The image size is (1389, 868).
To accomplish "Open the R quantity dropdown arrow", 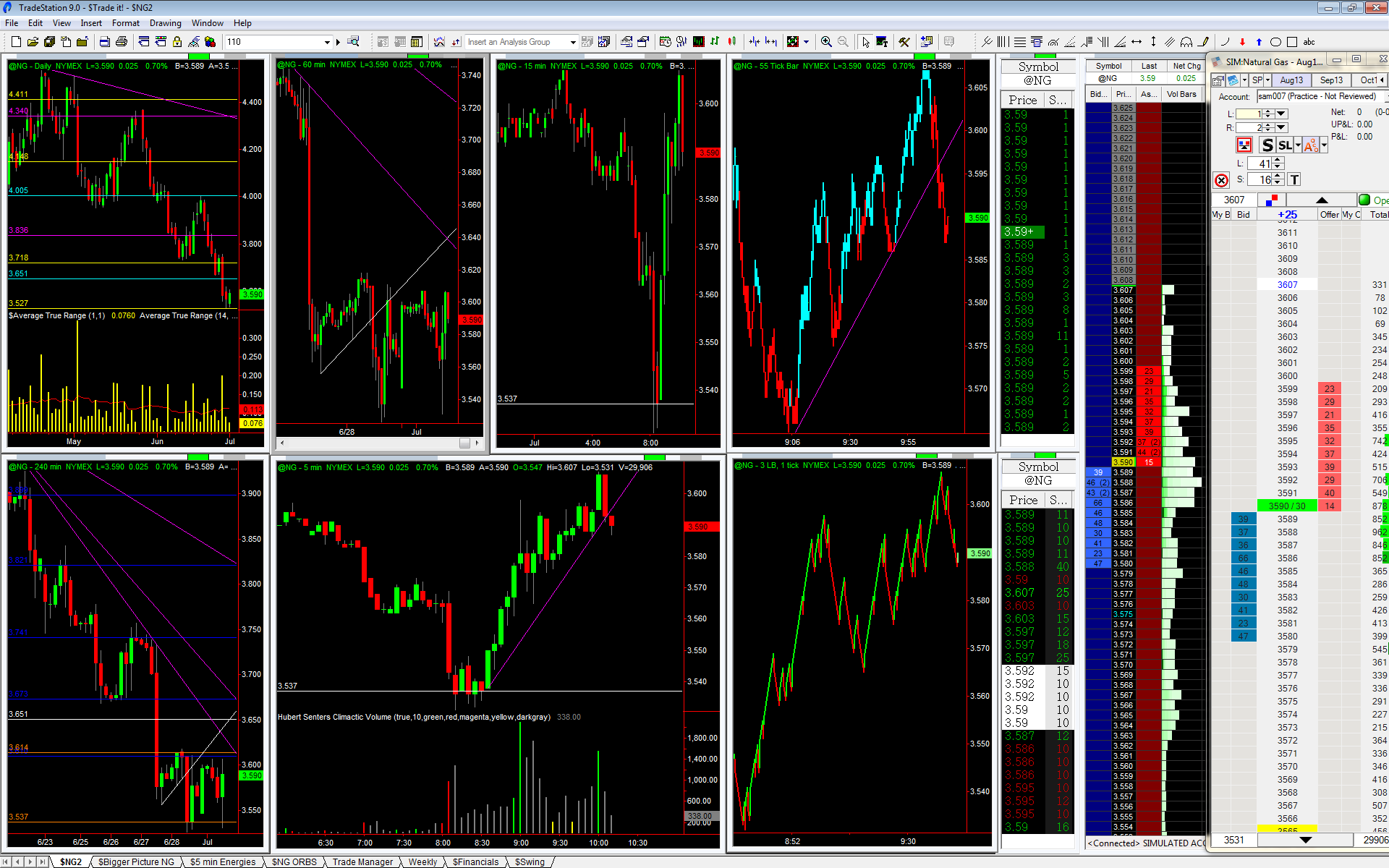I will pos(1281,127).
